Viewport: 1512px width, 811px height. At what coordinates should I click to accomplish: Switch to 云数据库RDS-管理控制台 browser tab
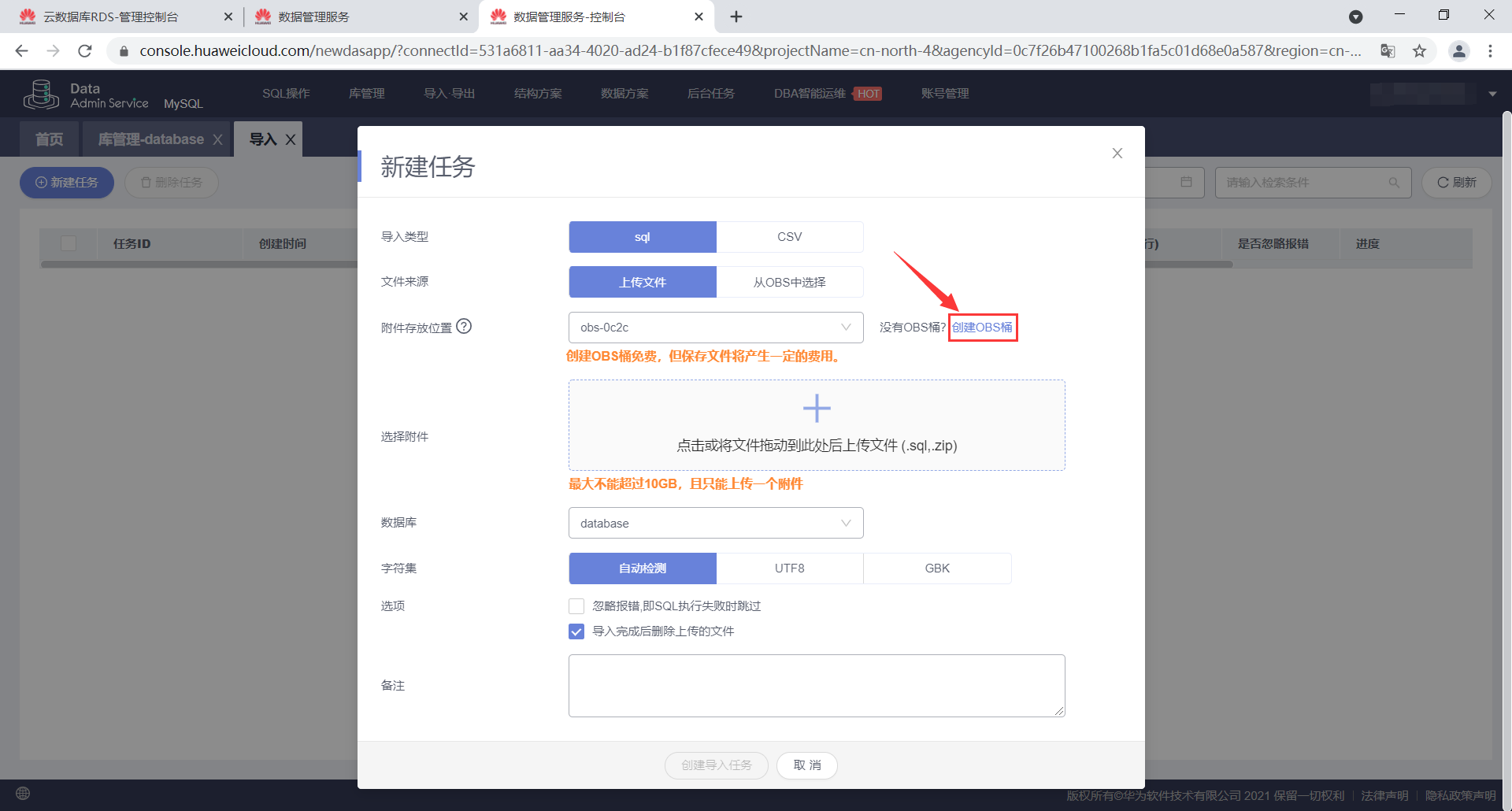pos(111,17)
